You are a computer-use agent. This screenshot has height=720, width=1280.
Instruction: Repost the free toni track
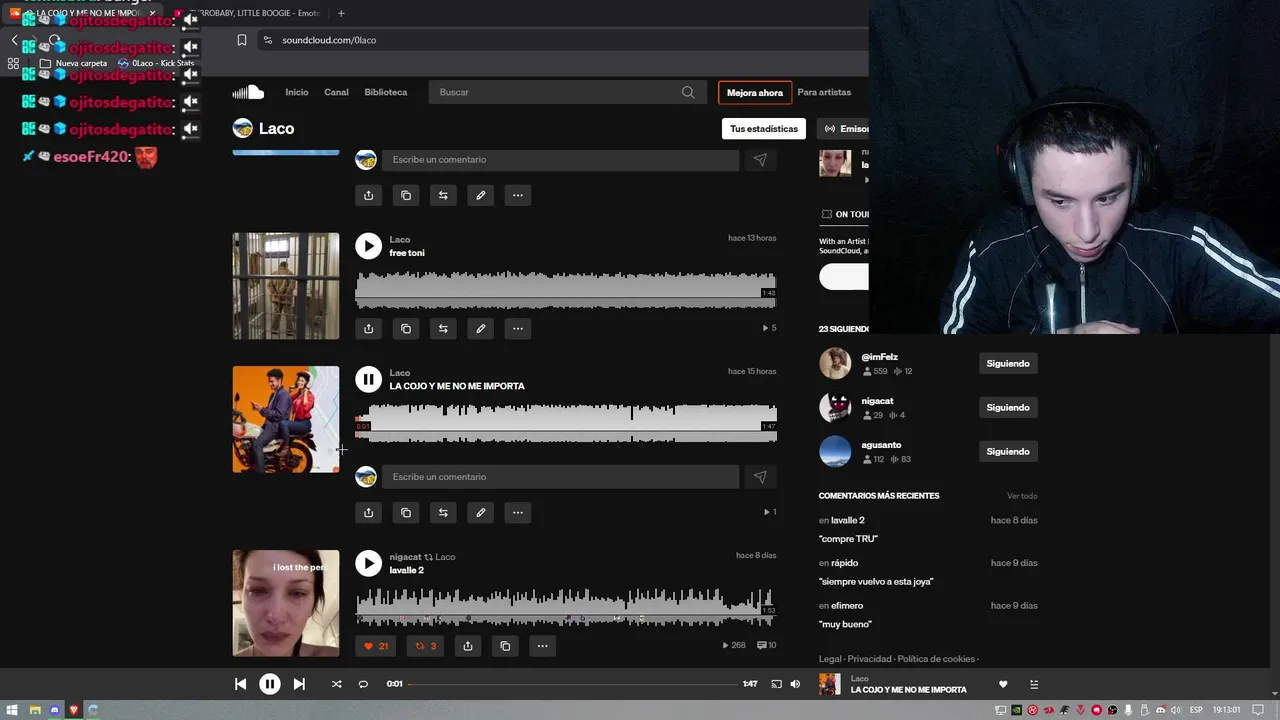point(443,328)
